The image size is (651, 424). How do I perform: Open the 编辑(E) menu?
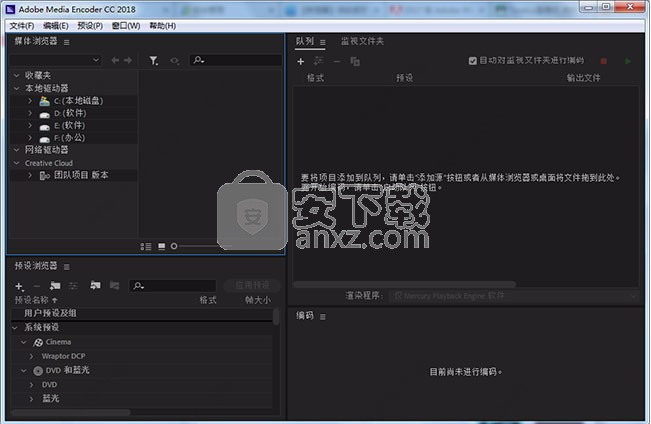click(56, 26)
